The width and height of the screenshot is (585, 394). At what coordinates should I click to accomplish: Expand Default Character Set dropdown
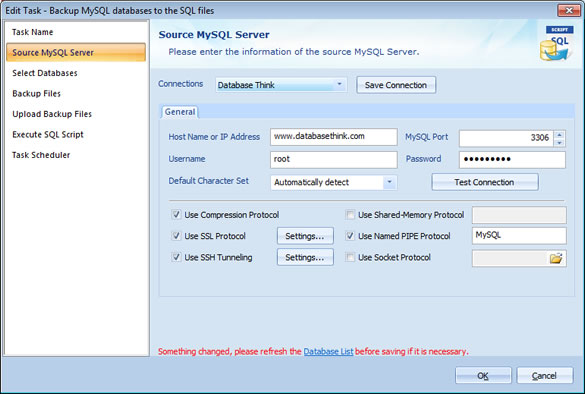389,182
